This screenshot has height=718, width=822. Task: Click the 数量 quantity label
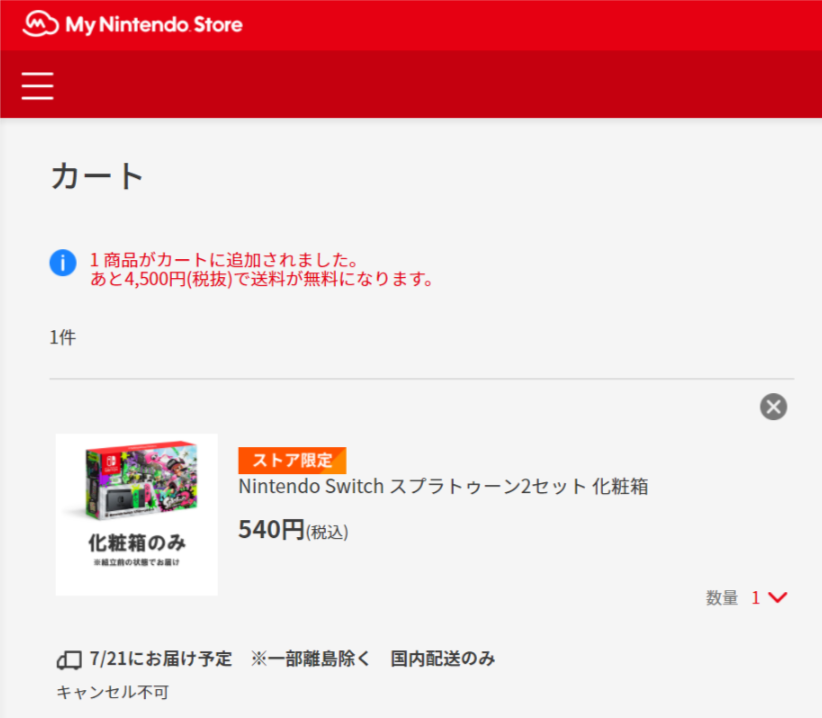[722, 597]
